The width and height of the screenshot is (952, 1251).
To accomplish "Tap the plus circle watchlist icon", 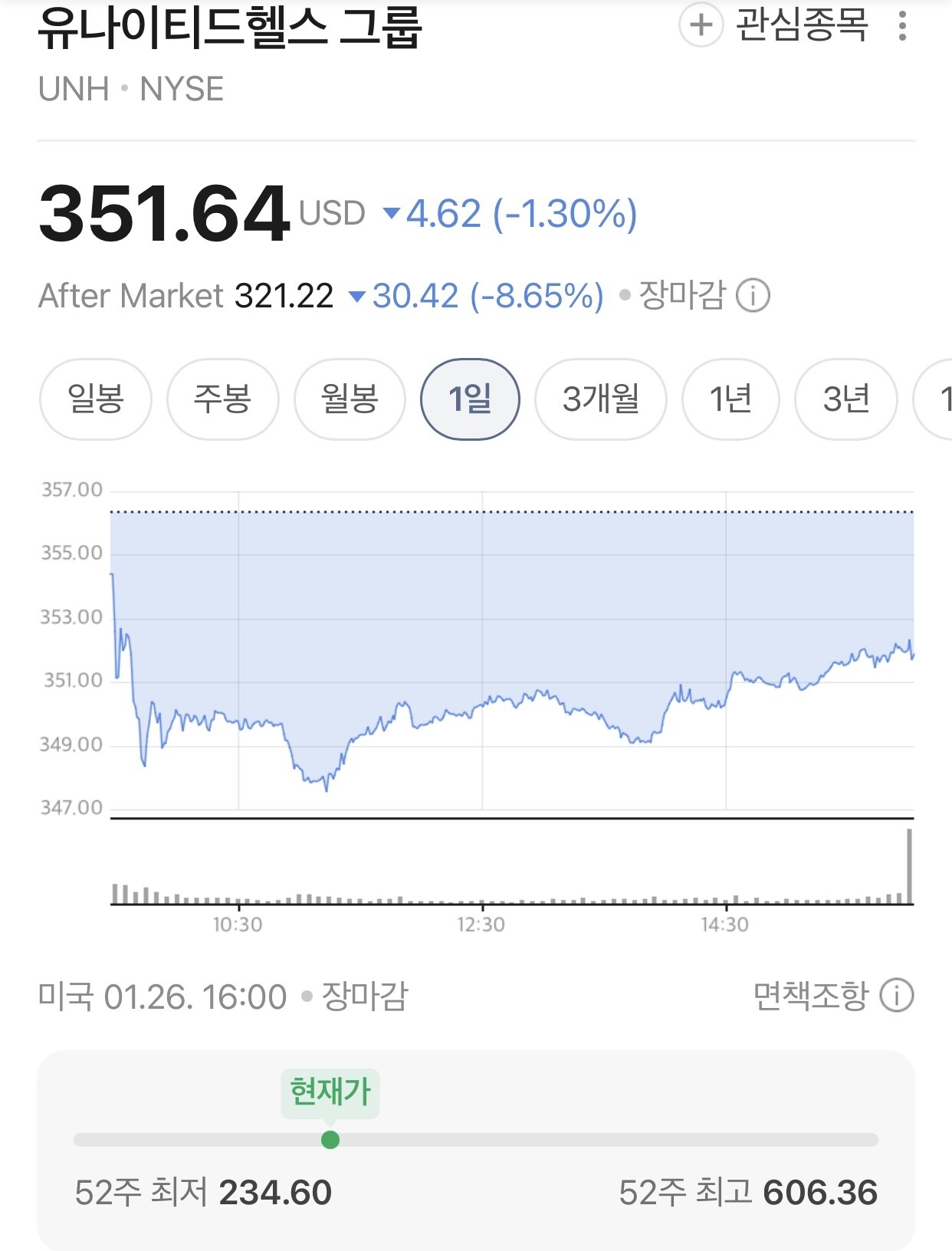I will tap(701, 25).
